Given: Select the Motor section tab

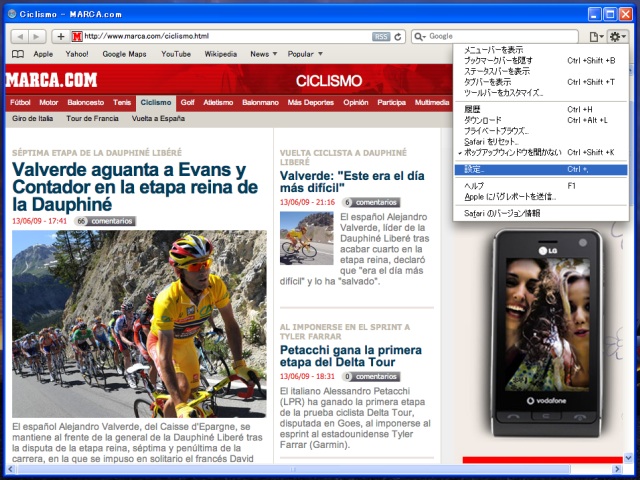Looking at the screenshot, I should point(49,102).
